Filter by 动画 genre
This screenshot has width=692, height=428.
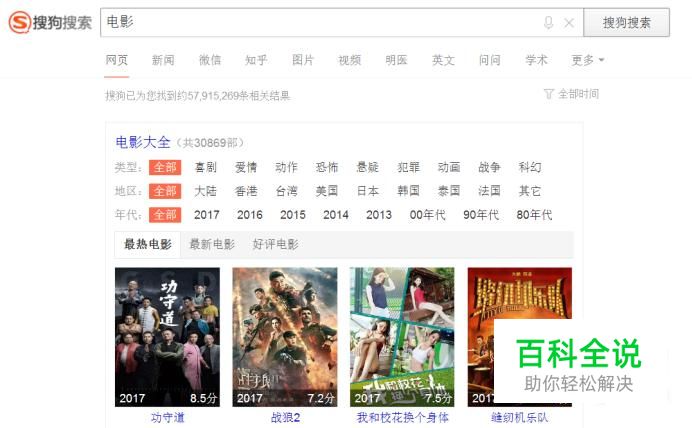tap(449, 167)
